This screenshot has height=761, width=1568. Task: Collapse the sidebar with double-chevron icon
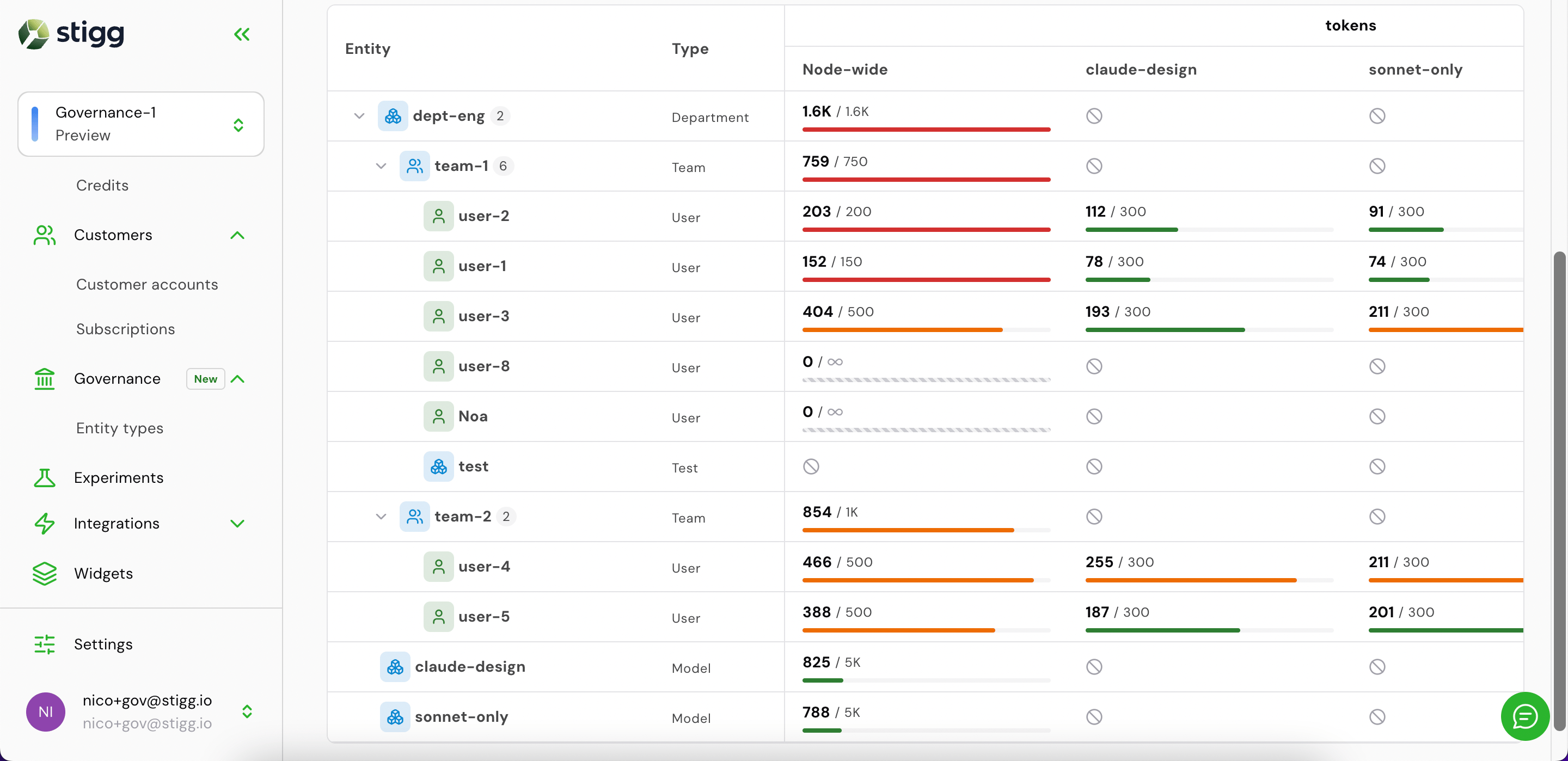pyautogui.click(x=242, y=34)
